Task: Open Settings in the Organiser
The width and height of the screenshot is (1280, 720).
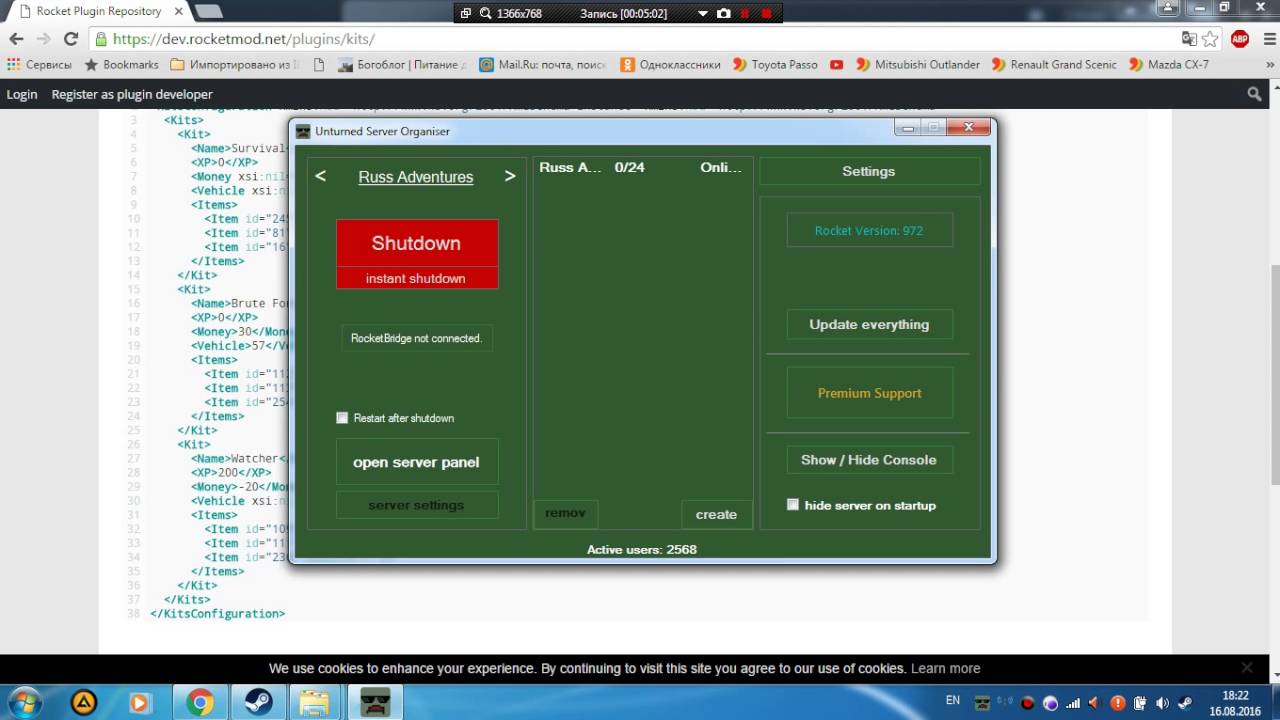Action: 869,171
